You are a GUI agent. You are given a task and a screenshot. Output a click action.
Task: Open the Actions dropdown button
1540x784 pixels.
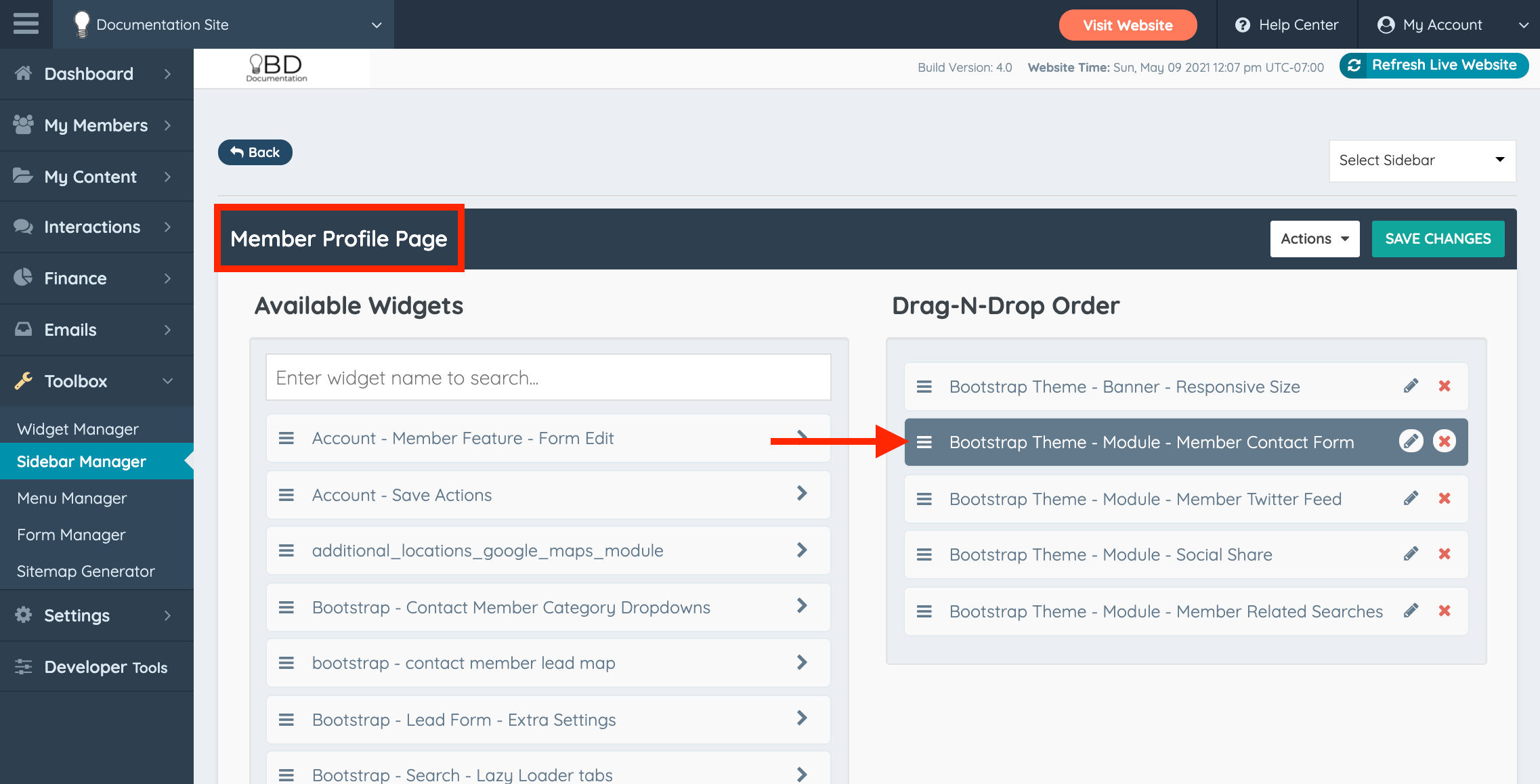tap(1314, 238)
